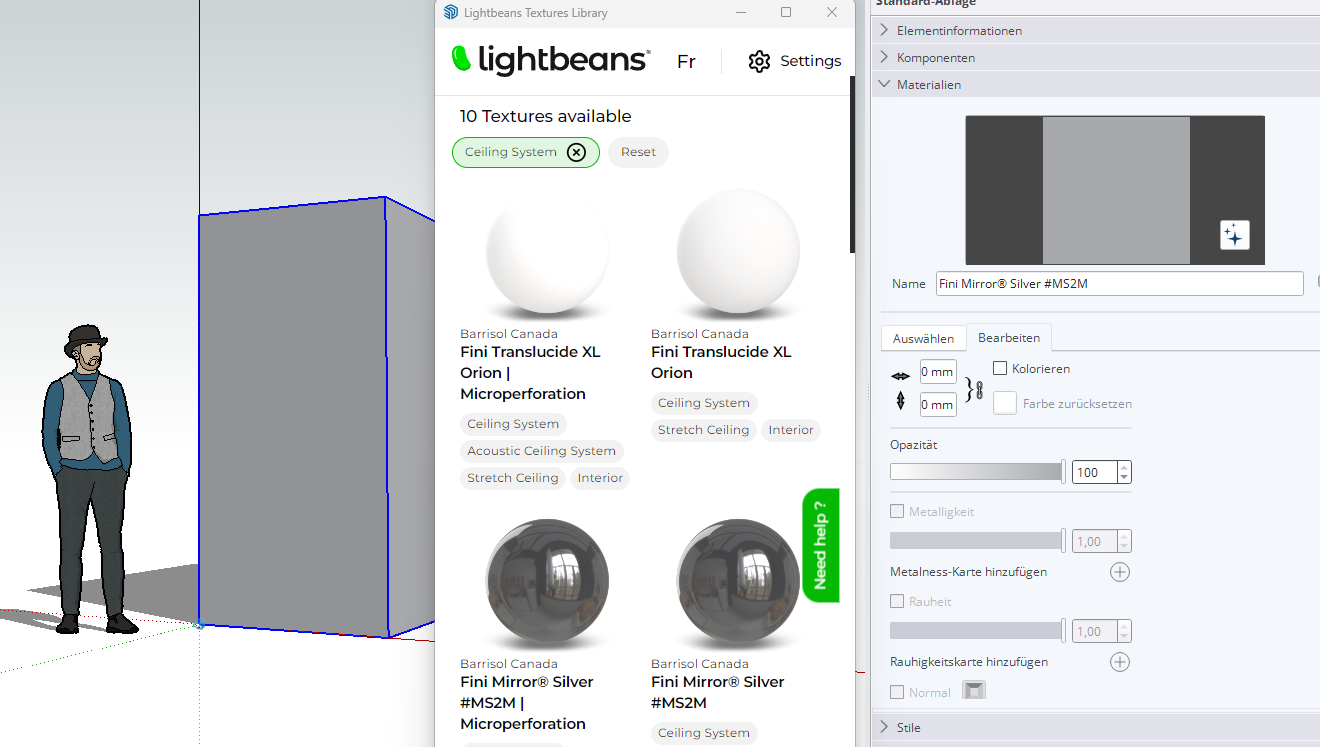Click the horizontal width arrows icon
Image resolution: width=1320 pixels, height=747 pixels.
(901, 376)
